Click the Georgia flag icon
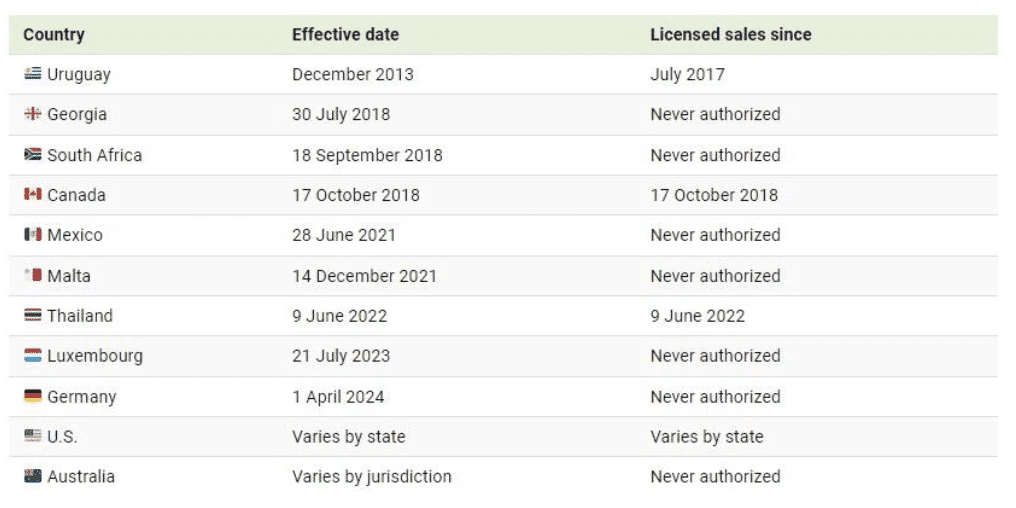 point(32,114)
